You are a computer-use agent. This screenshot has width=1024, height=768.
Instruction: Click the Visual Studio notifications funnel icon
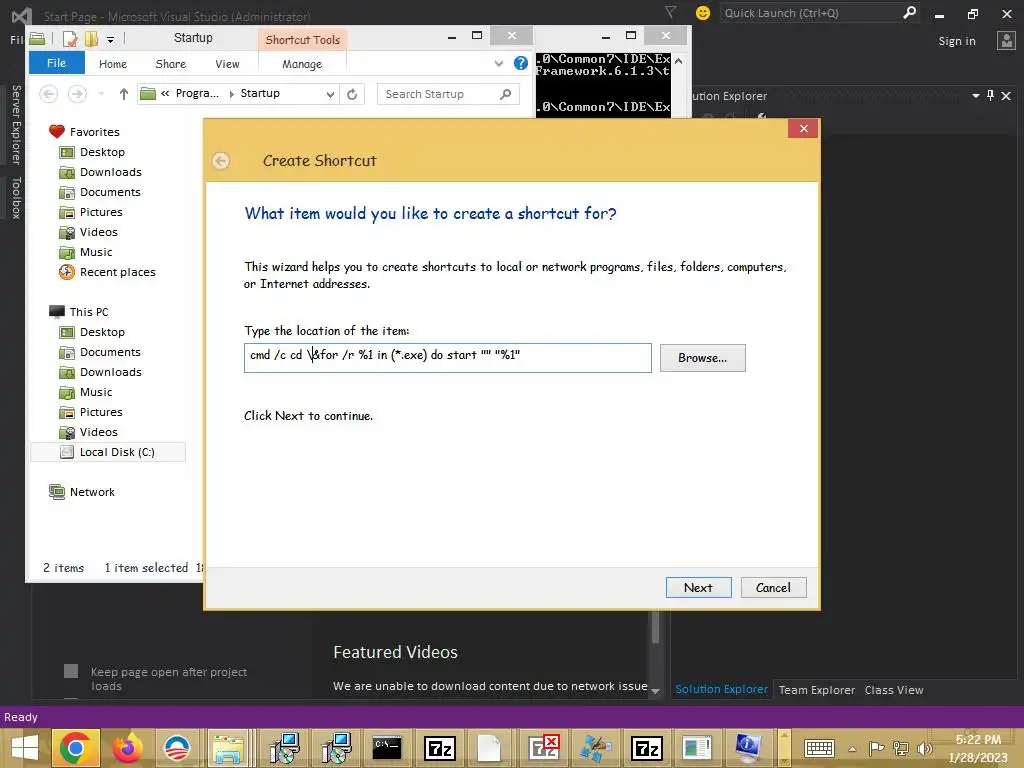click(670, 12)
